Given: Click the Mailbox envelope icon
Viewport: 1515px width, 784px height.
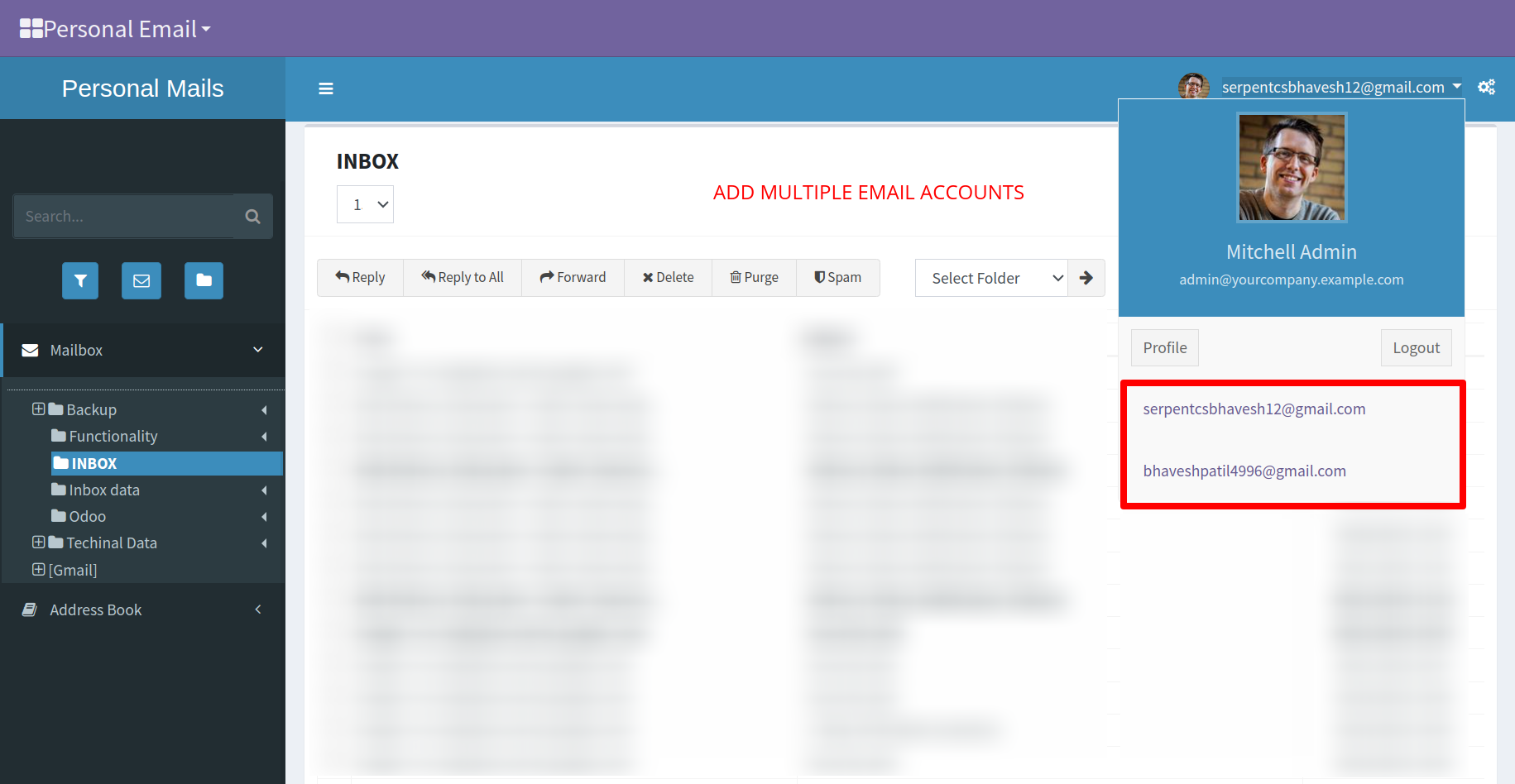Looking at the screenshot, I should [x=30, y=350].
